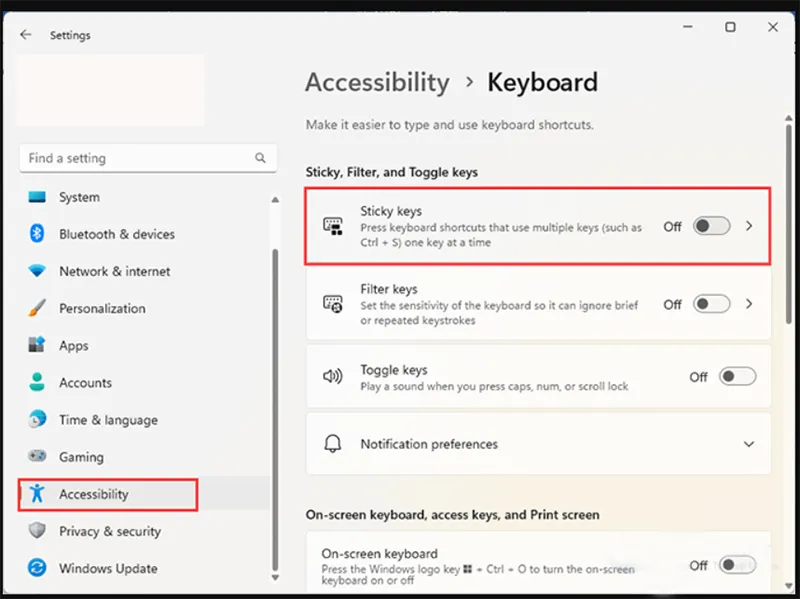Enable the Sticky keys toggle
The image size is (800, 599).
click(712, 227)
